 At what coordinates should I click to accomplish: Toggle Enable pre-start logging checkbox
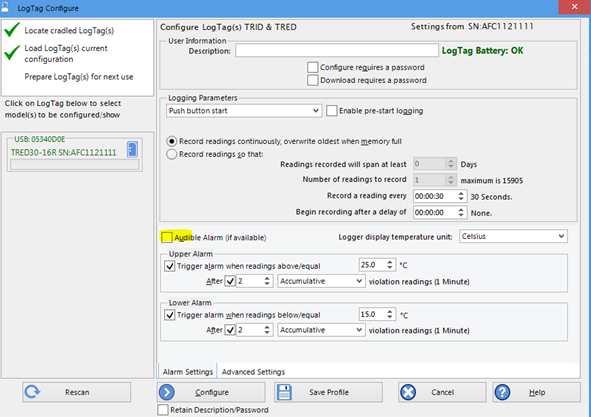click(x=331, y=110)
